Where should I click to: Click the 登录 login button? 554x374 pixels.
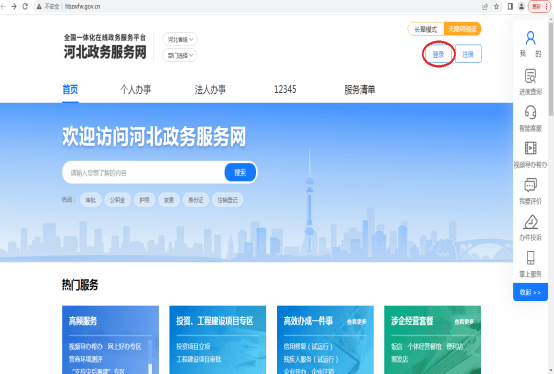(438, 54)
